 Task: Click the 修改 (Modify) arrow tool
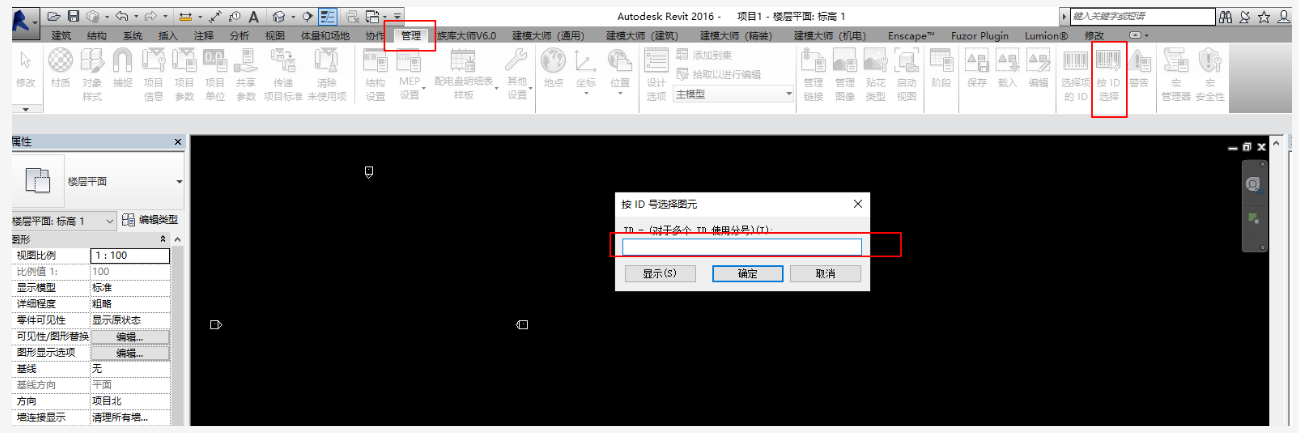[x=26, y=70]
